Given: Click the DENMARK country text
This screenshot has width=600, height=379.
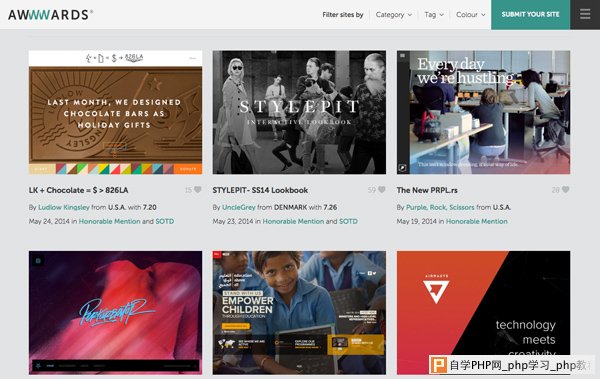Looking at the screenshot, I should [x=290, y=207].
